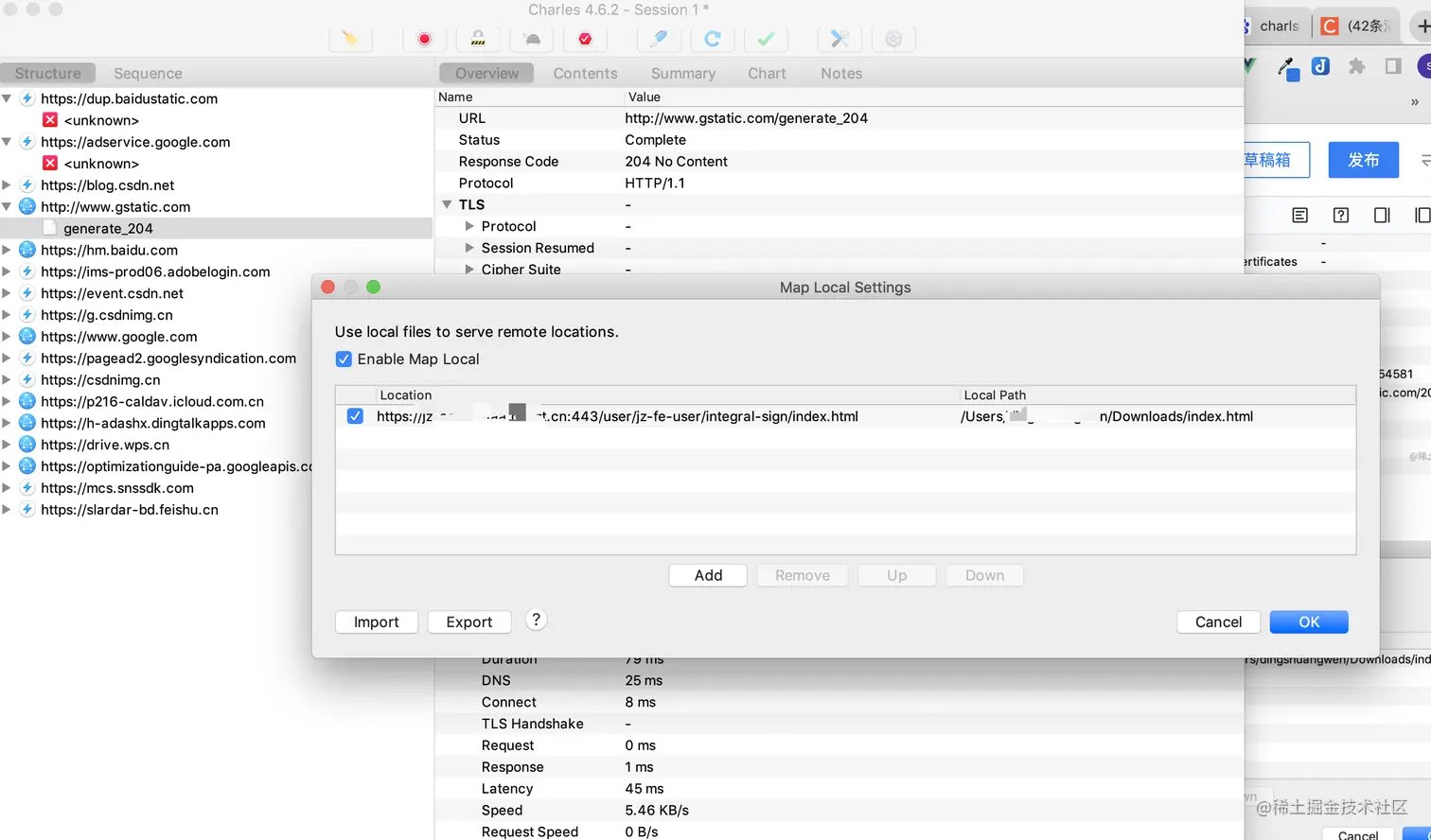Collapse the adservice.google.com tree node
The height and width of the screenshot is (840, 1431).
click(x=7, y=142)
